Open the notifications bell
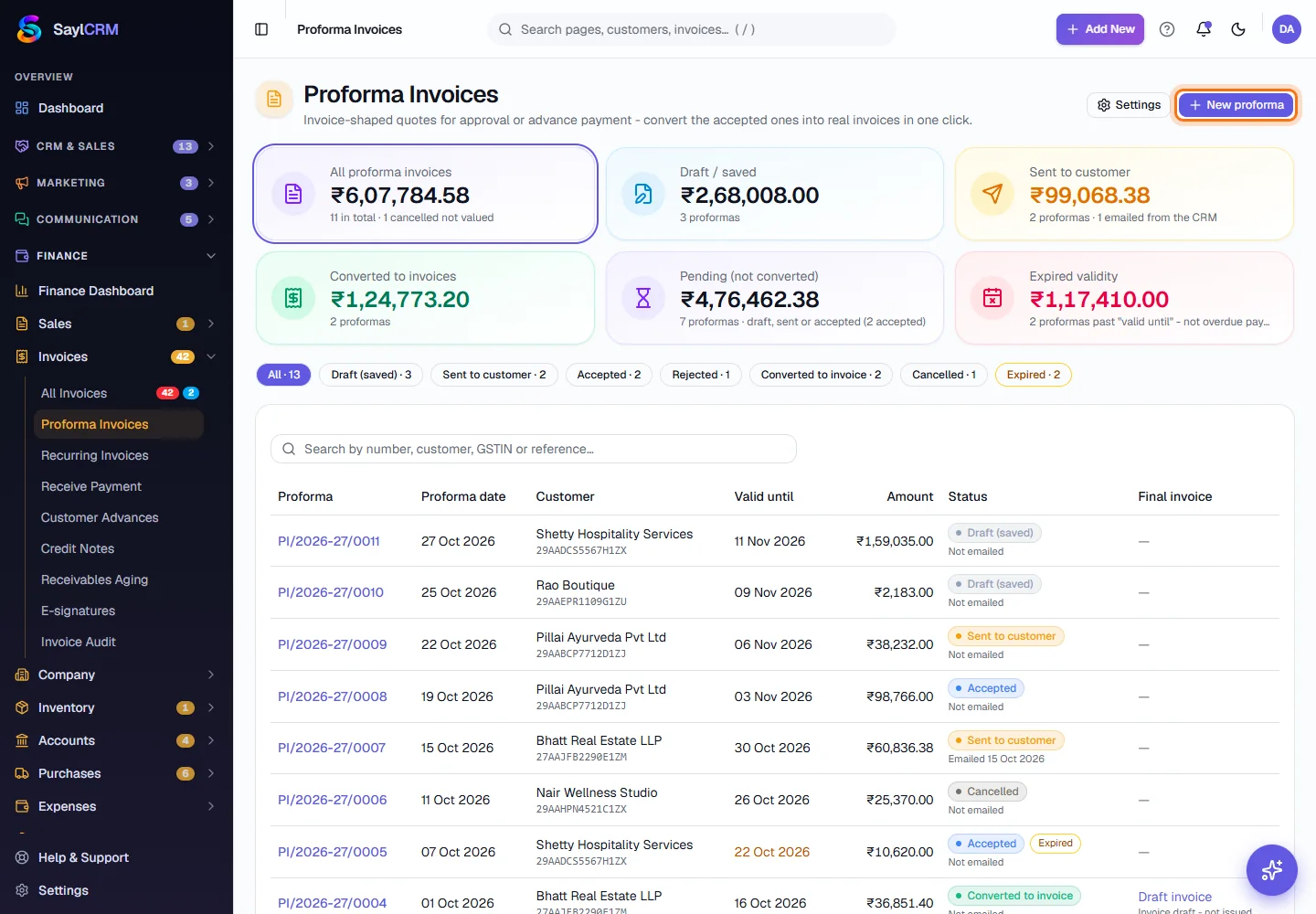 click(x=1204, y=29)
